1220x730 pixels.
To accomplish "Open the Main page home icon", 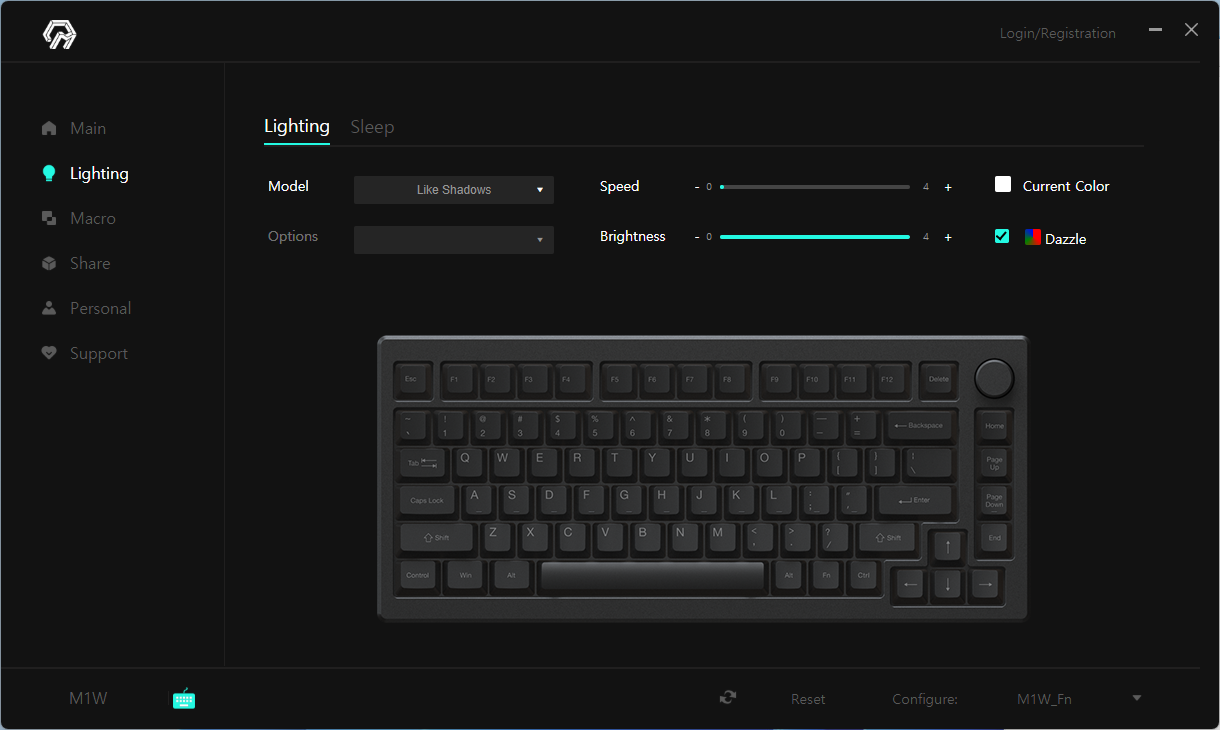I will (49, 128).
